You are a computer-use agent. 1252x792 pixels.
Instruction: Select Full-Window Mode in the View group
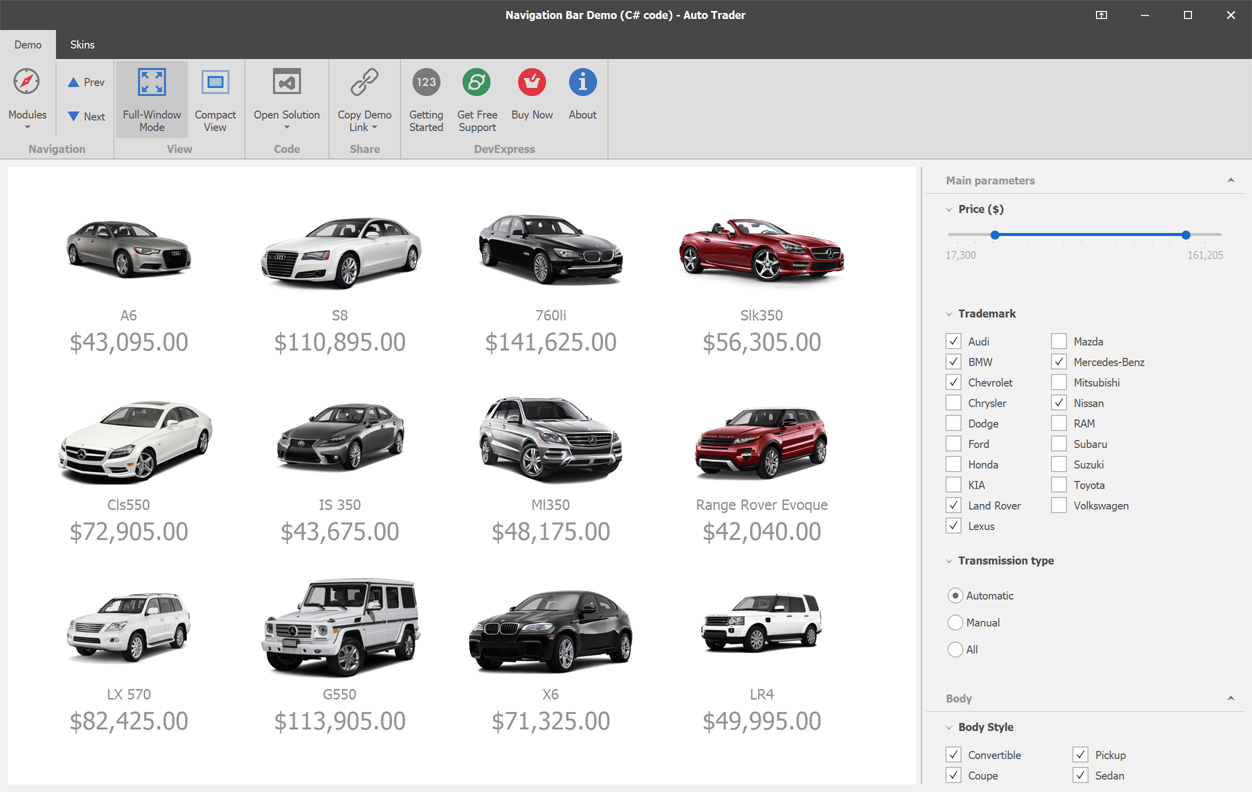click(151, 97)
